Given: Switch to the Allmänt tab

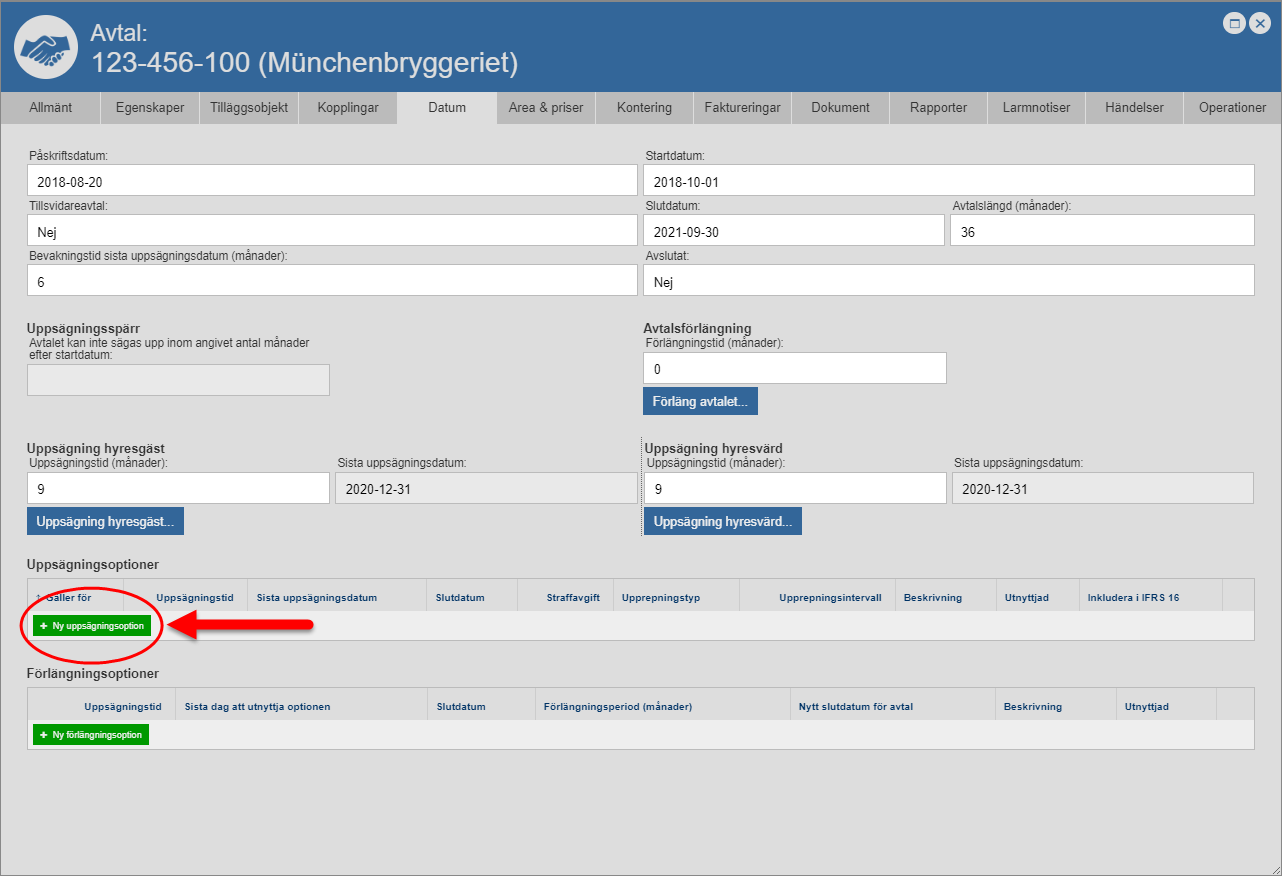Looking at the screenshot, I should [x=50, y=108].
